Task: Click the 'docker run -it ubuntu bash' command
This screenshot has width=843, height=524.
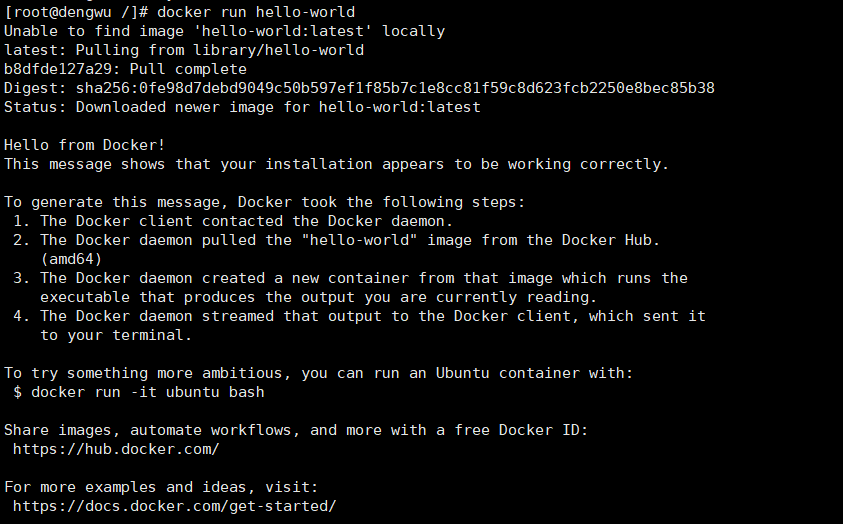Action: 148,392
